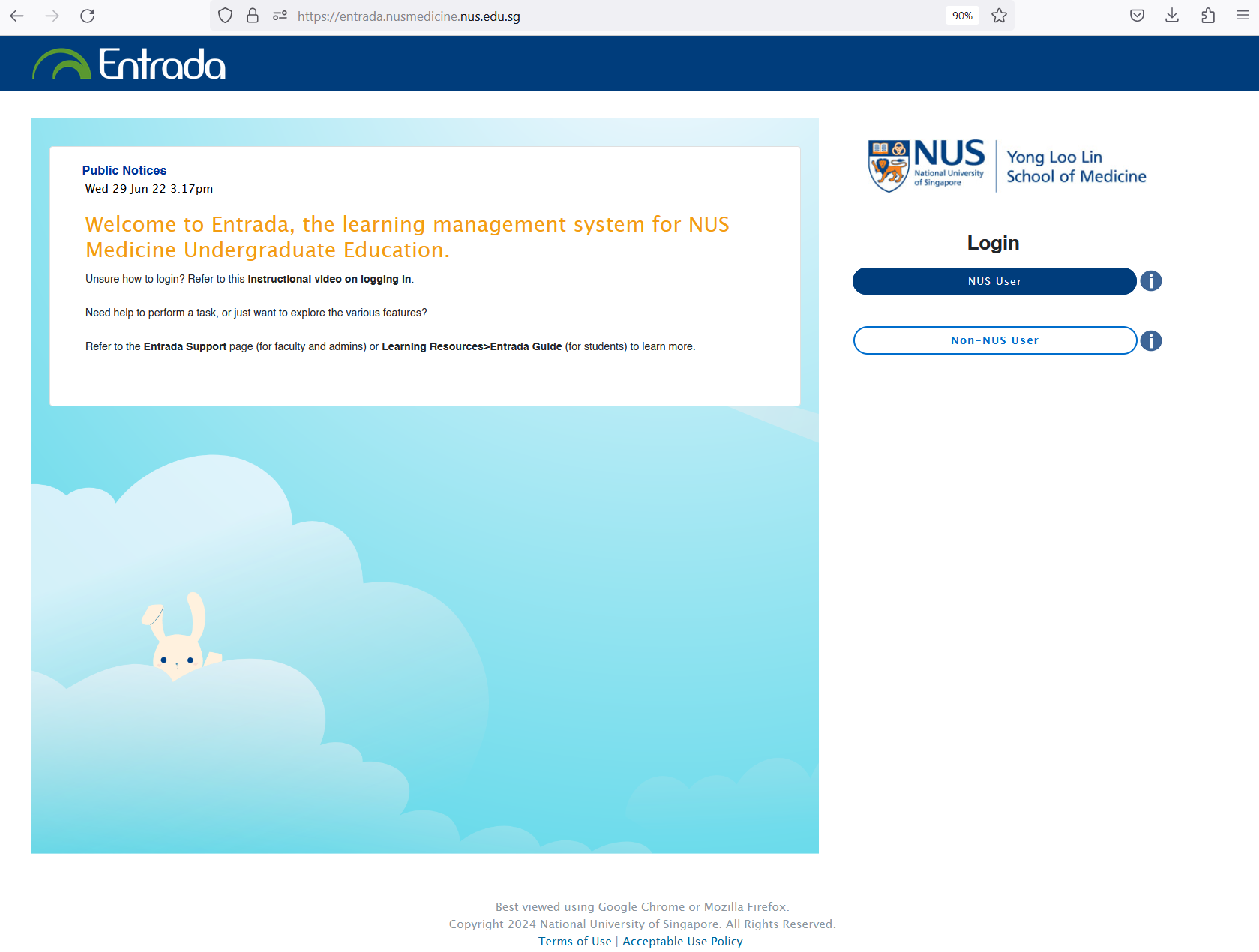
Task: Click the Welcome to Entrada headline text
Action: tap(407, 237)
